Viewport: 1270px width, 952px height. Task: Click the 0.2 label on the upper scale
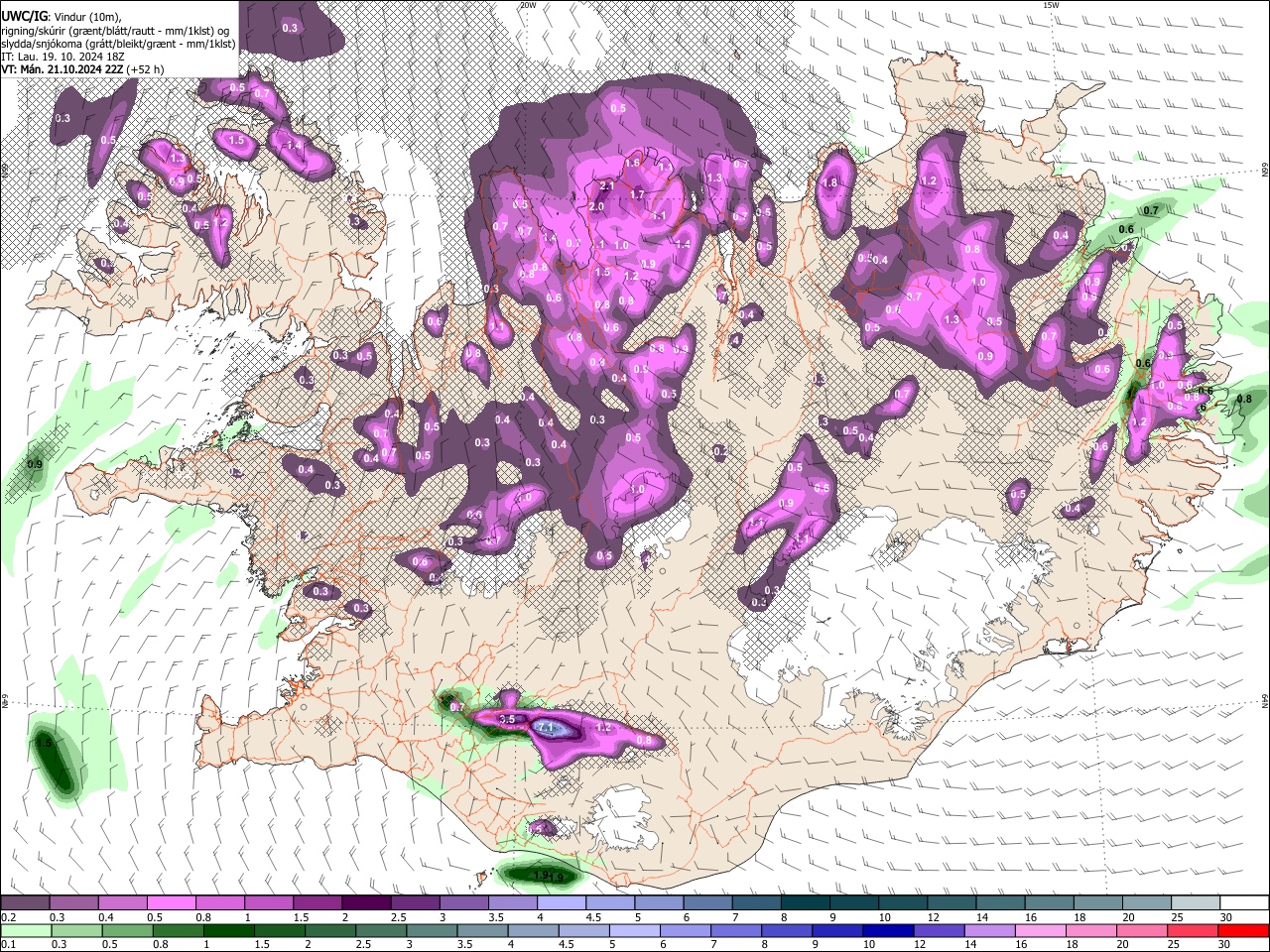pyautogui.click(x=9, y=917)
